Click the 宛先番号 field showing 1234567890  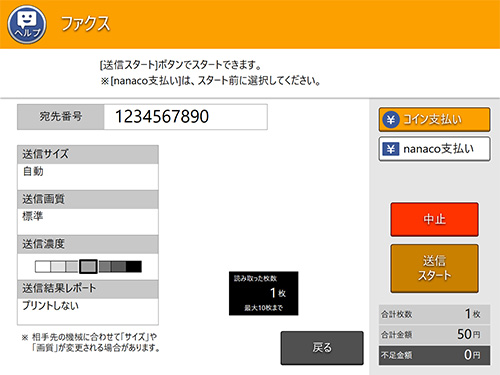tap(186, 117)
